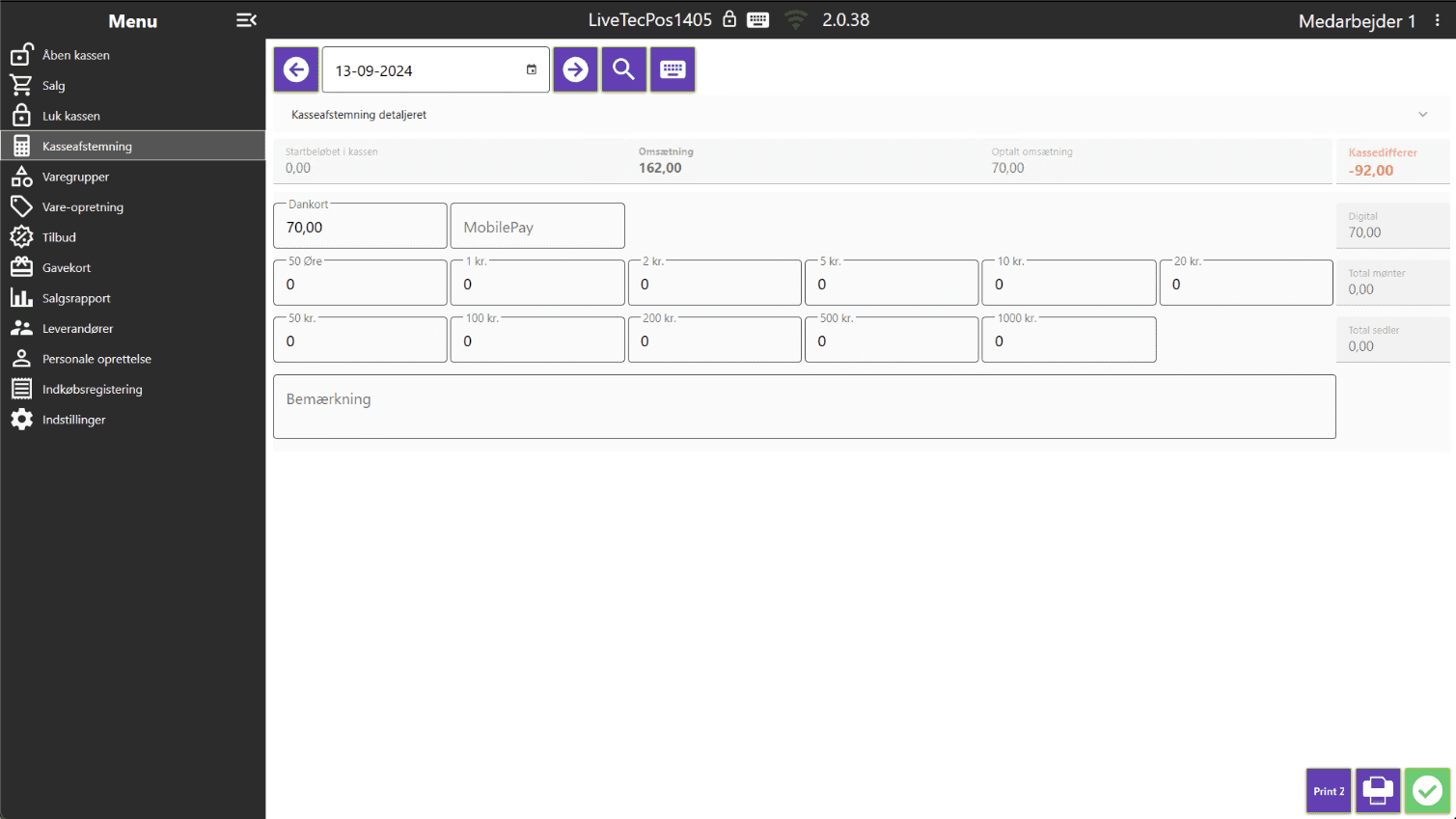Screen dimensions: 1456x819
Task: Click the Åben kassen open-lock icon
Action: (x=21, y=55)
